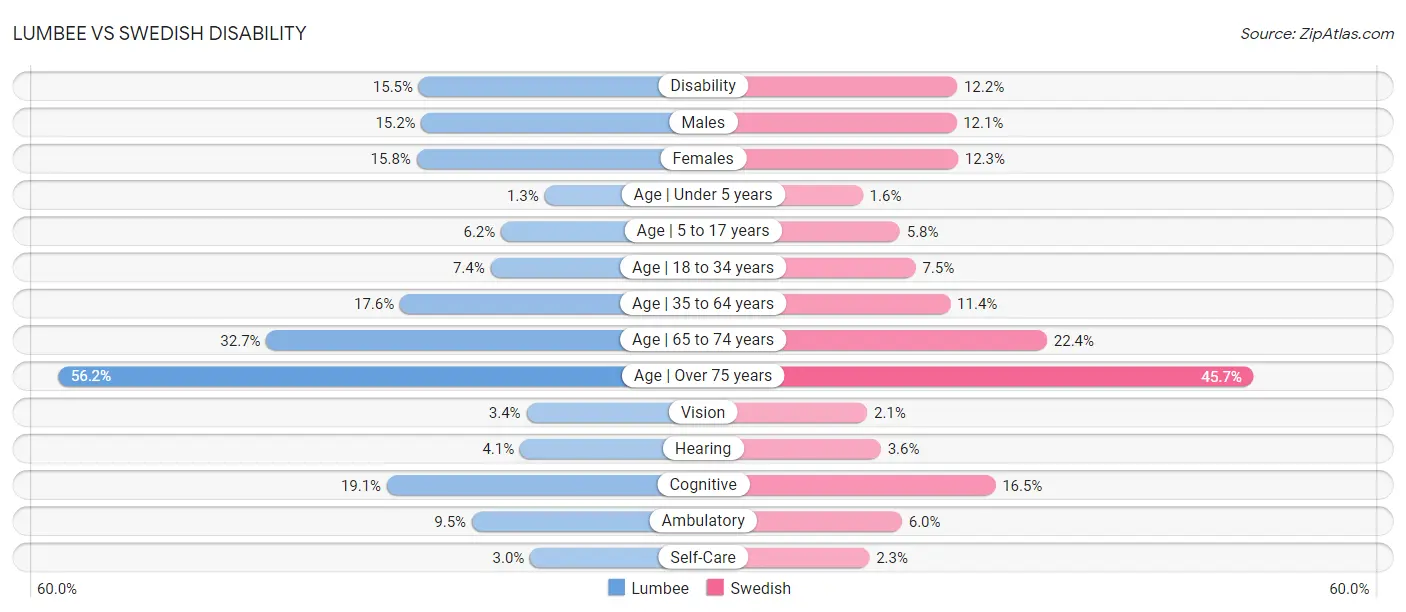Click the blue Lumbee legend swatch
Viewport: 1406px width, 612px height.
click(x=617, y=588)
